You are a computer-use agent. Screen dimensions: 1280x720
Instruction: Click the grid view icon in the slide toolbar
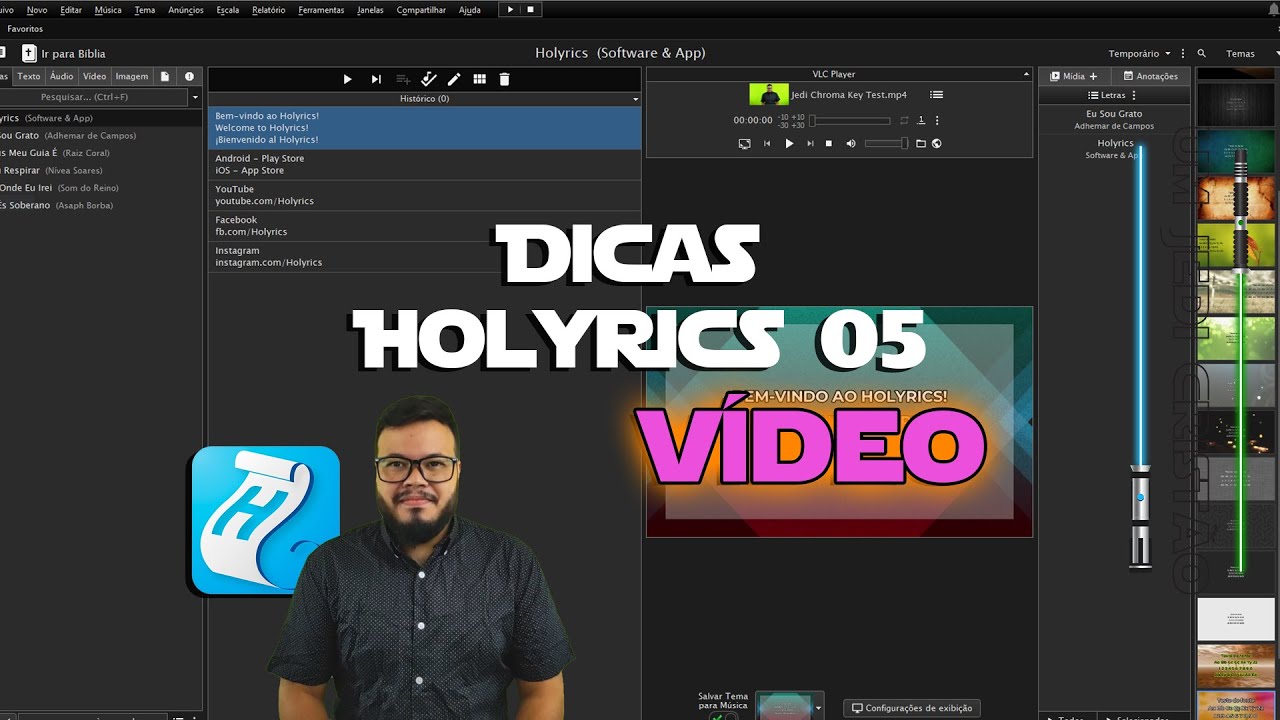click(x=480, y=79)
